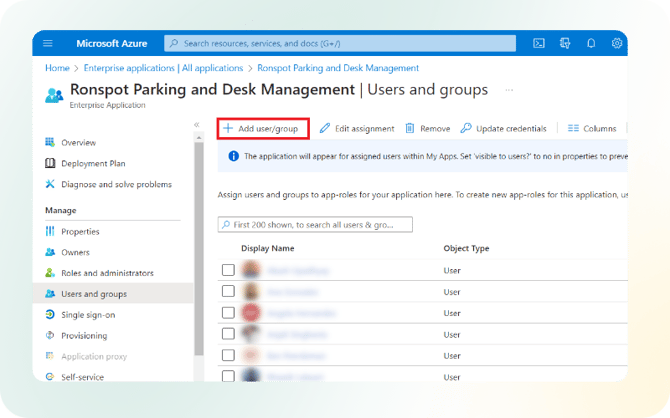Click the Object Type column header

click(466, 248)
